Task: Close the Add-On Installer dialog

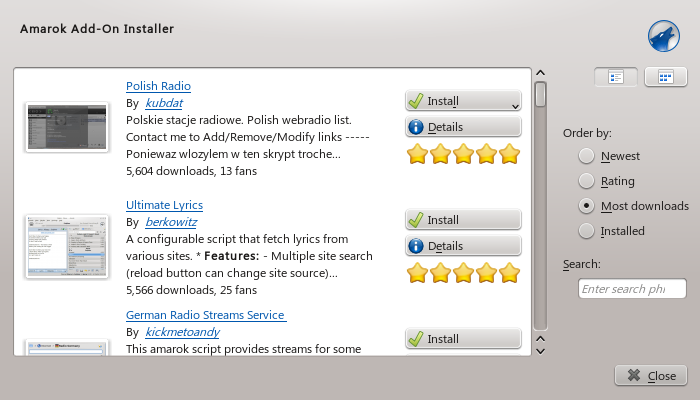Action: (x=651, y=376)
